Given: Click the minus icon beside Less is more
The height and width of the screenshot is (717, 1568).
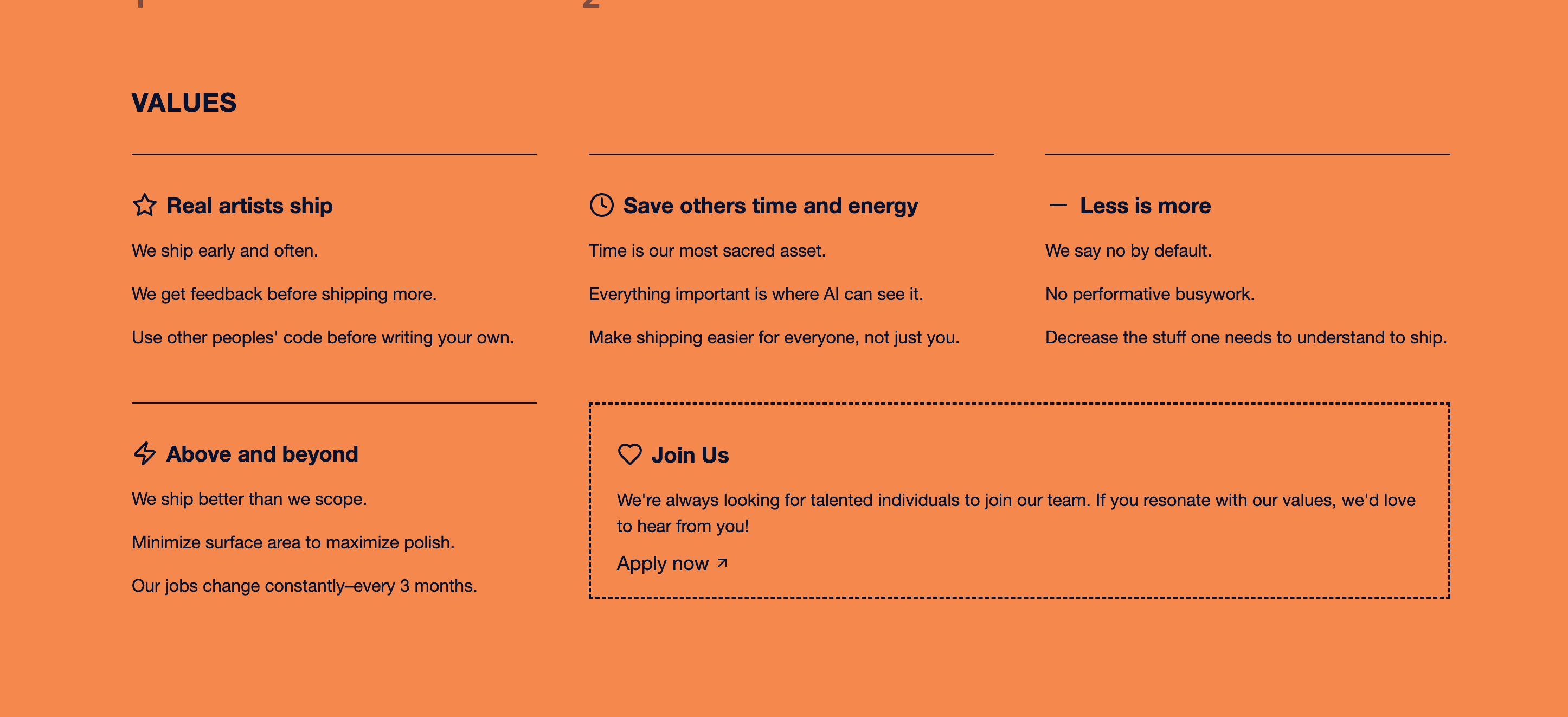Looking at the screenshot, I should (x=1058, y=205).
